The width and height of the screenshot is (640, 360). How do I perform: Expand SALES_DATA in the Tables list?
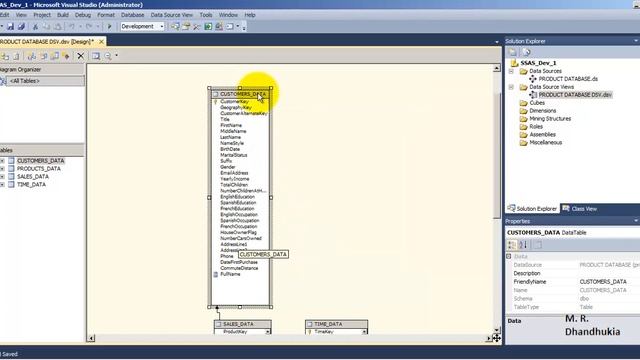tap(2, 177)
